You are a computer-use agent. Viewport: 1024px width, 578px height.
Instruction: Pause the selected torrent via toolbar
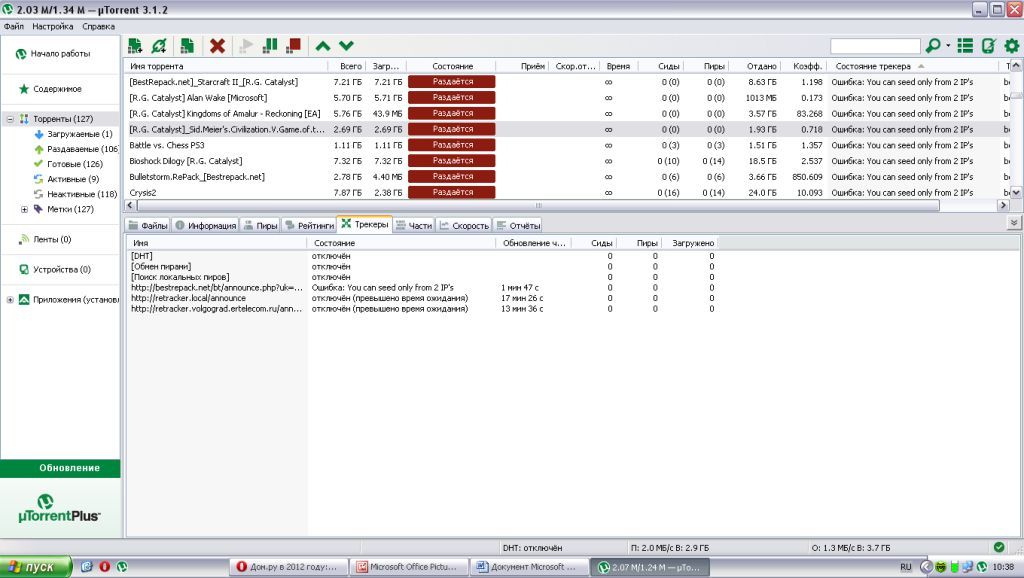[270, 46]
